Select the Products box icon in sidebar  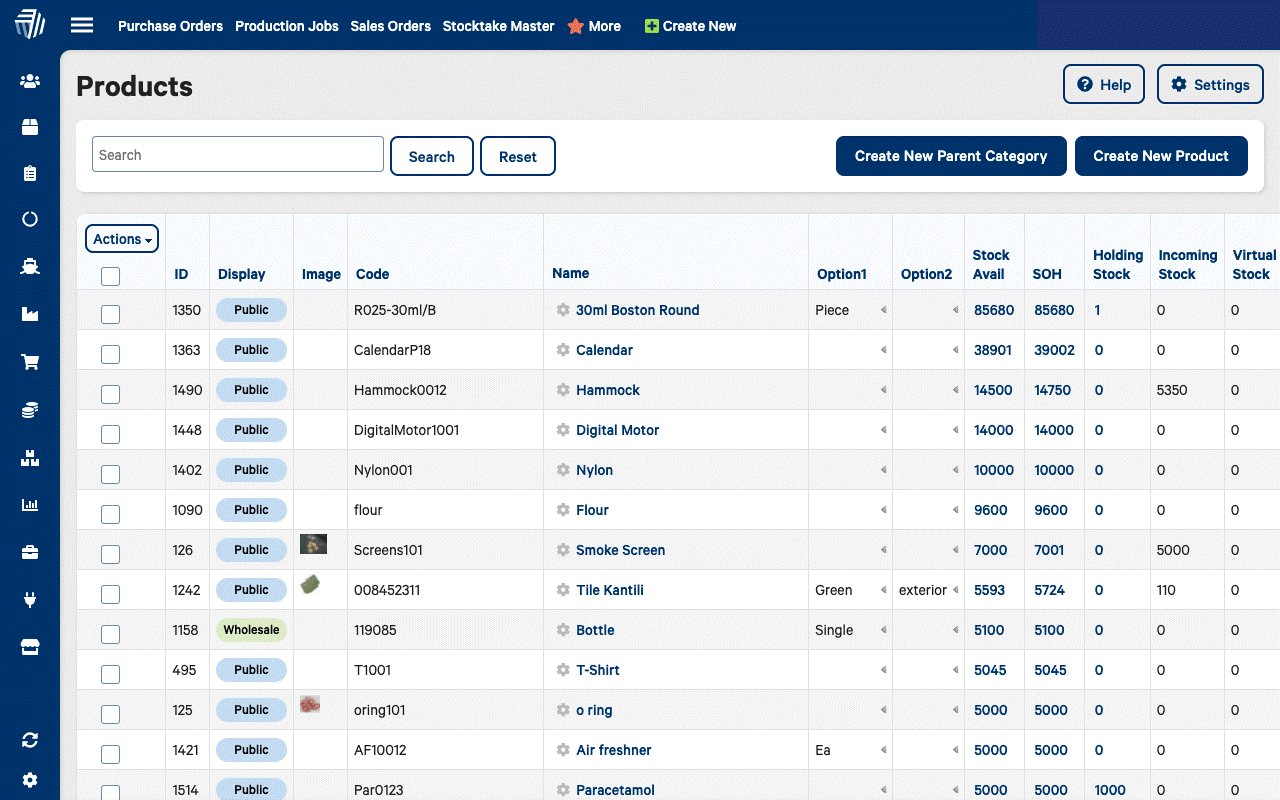coord(29,127)
